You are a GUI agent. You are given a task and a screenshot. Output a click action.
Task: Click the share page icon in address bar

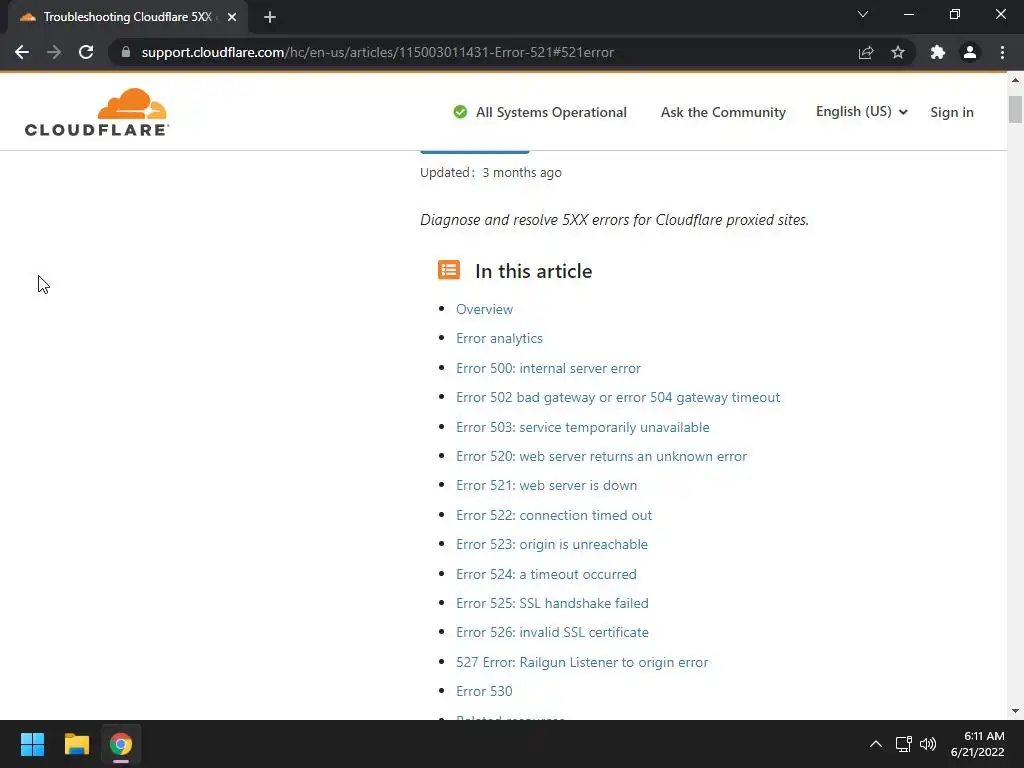pyautogui.click(x=866, y=52)
